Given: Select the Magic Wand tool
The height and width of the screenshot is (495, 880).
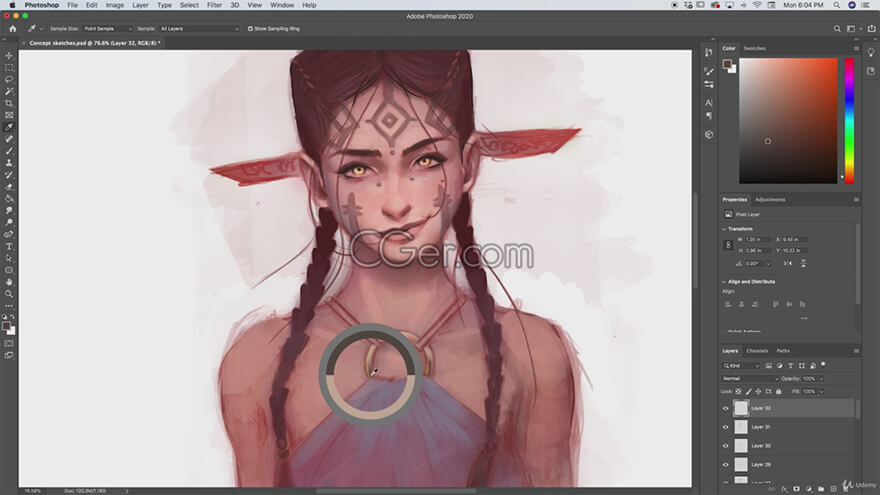Looking at the screenshot, I should tap(9, 91).
